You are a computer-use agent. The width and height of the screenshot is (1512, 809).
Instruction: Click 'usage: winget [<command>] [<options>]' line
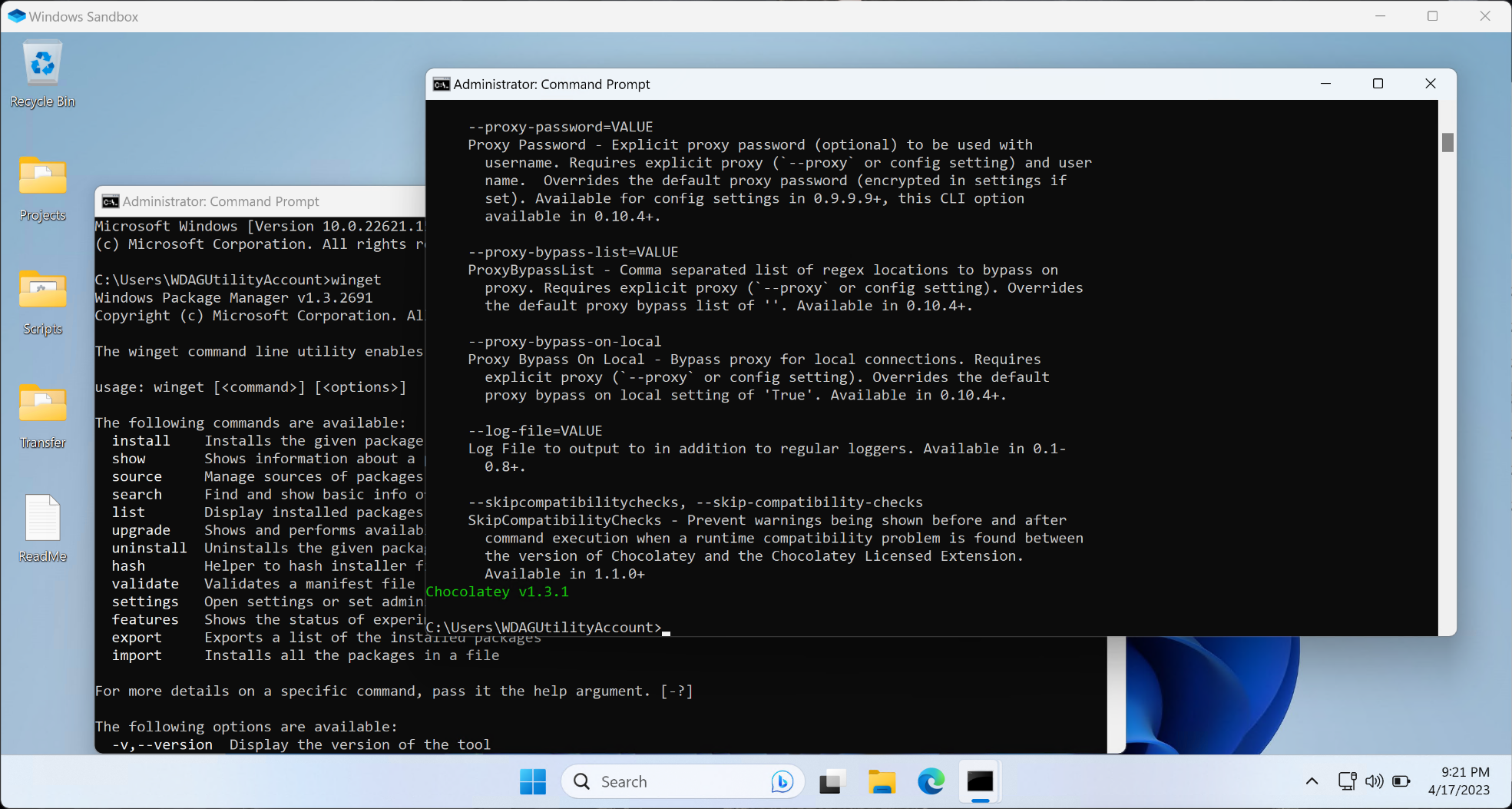click(251, 387)
